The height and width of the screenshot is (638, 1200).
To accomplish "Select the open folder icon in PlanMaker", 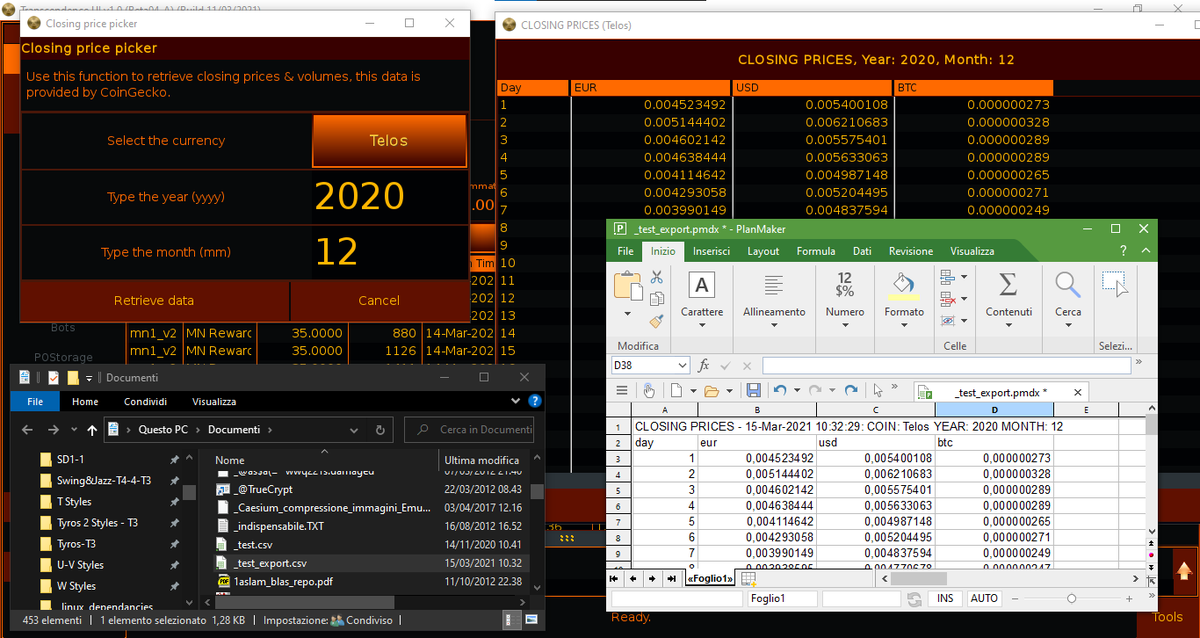I will (710, 390).
